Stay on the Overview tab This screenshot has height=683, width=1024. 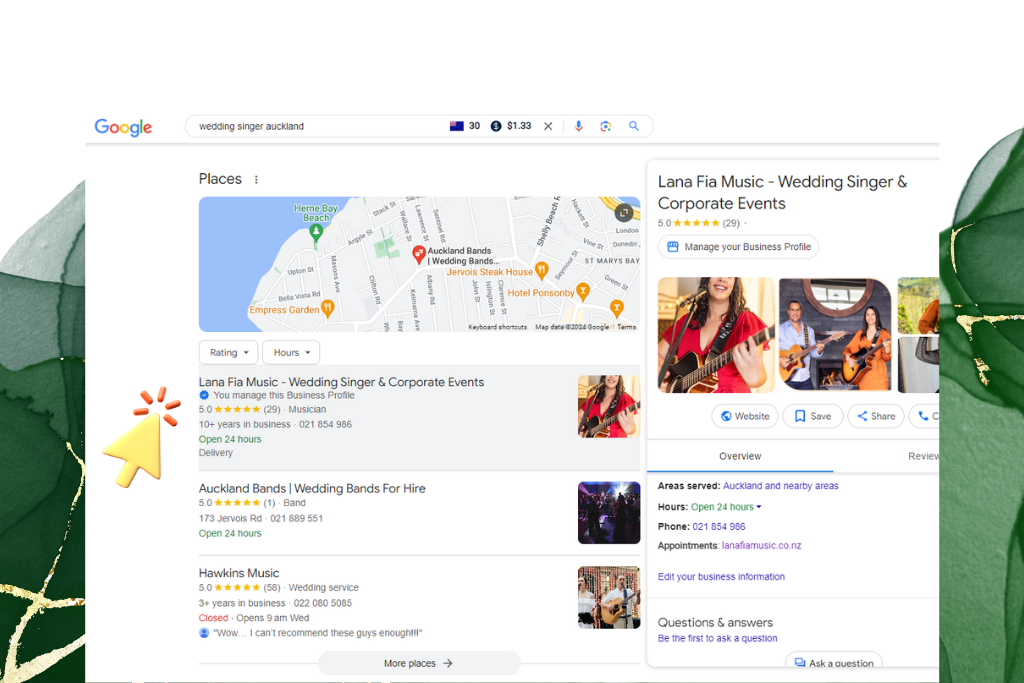pos(740,455)
